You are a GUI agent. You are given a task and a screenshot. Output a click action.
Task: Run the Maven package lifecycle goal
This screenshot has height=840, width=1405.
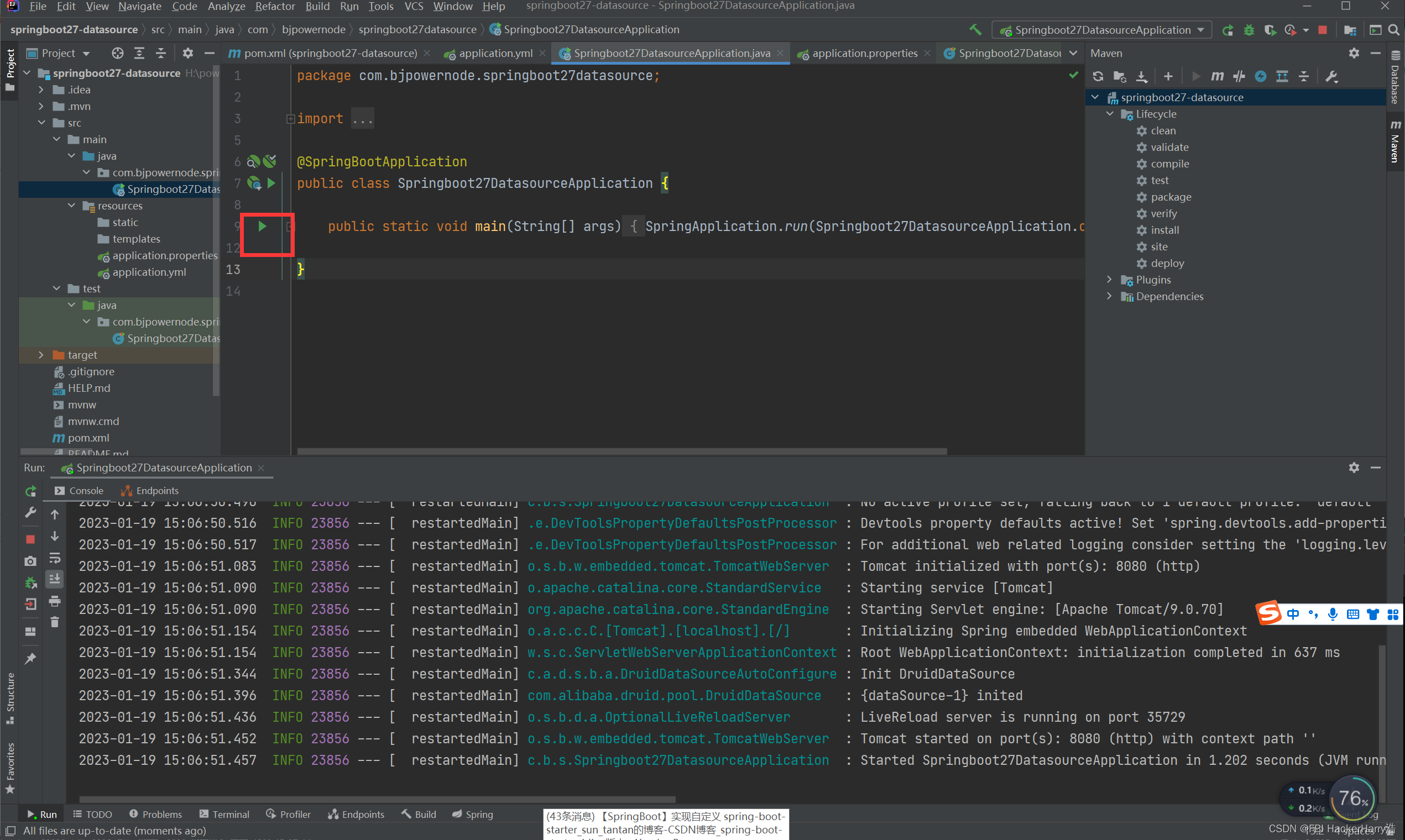(x=1171, y=197)
